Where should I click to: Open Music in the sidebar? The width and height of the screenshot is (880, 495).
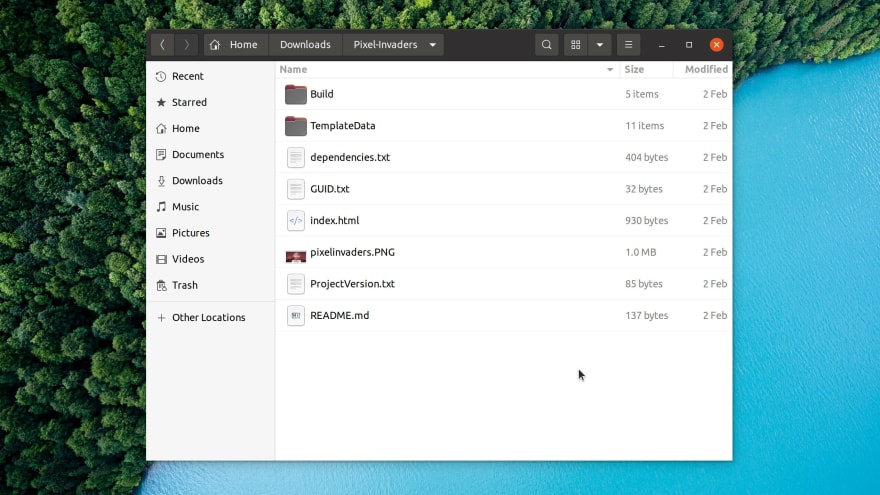(x=210, y=207)
